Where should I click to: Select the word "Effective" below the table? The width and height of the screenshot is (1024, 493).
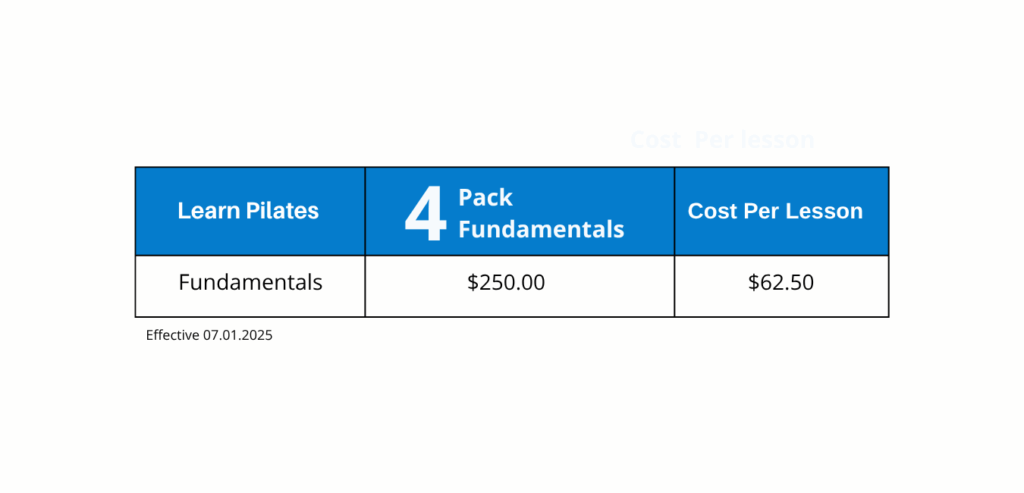coord(173,336)
